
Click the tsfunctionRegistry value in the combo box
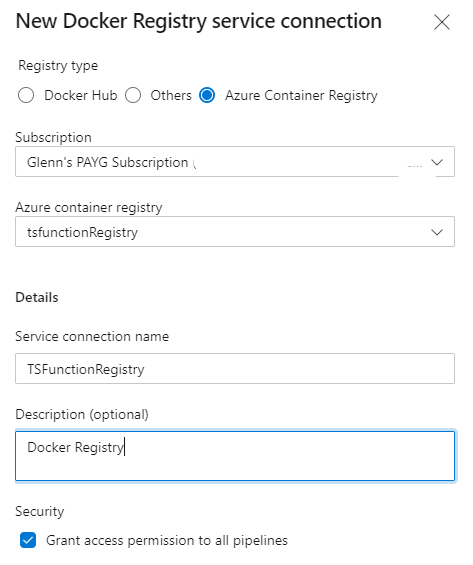pyautogui.click(x=82, y=232)
